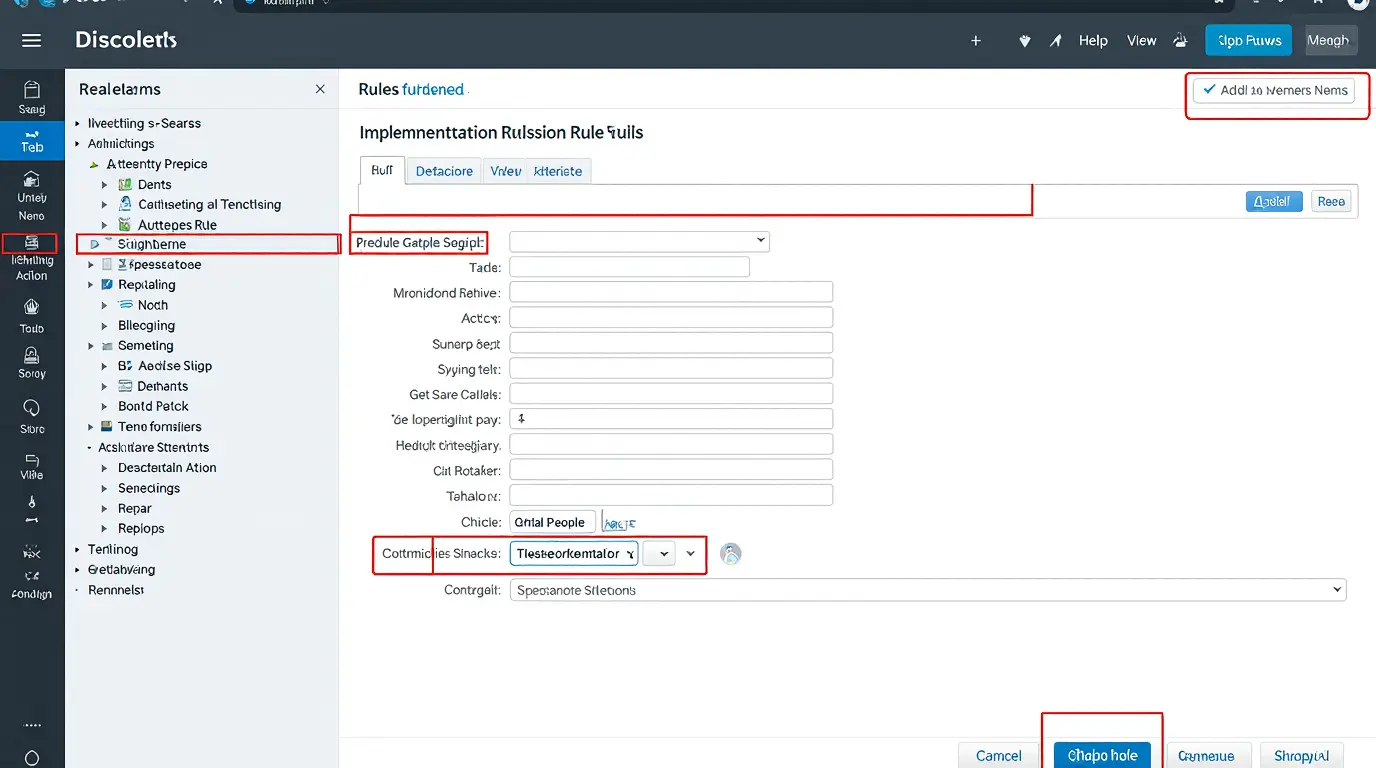The image size is (1376, 768).
Task: Click the icon right of View
Action: coord(1180,41)
